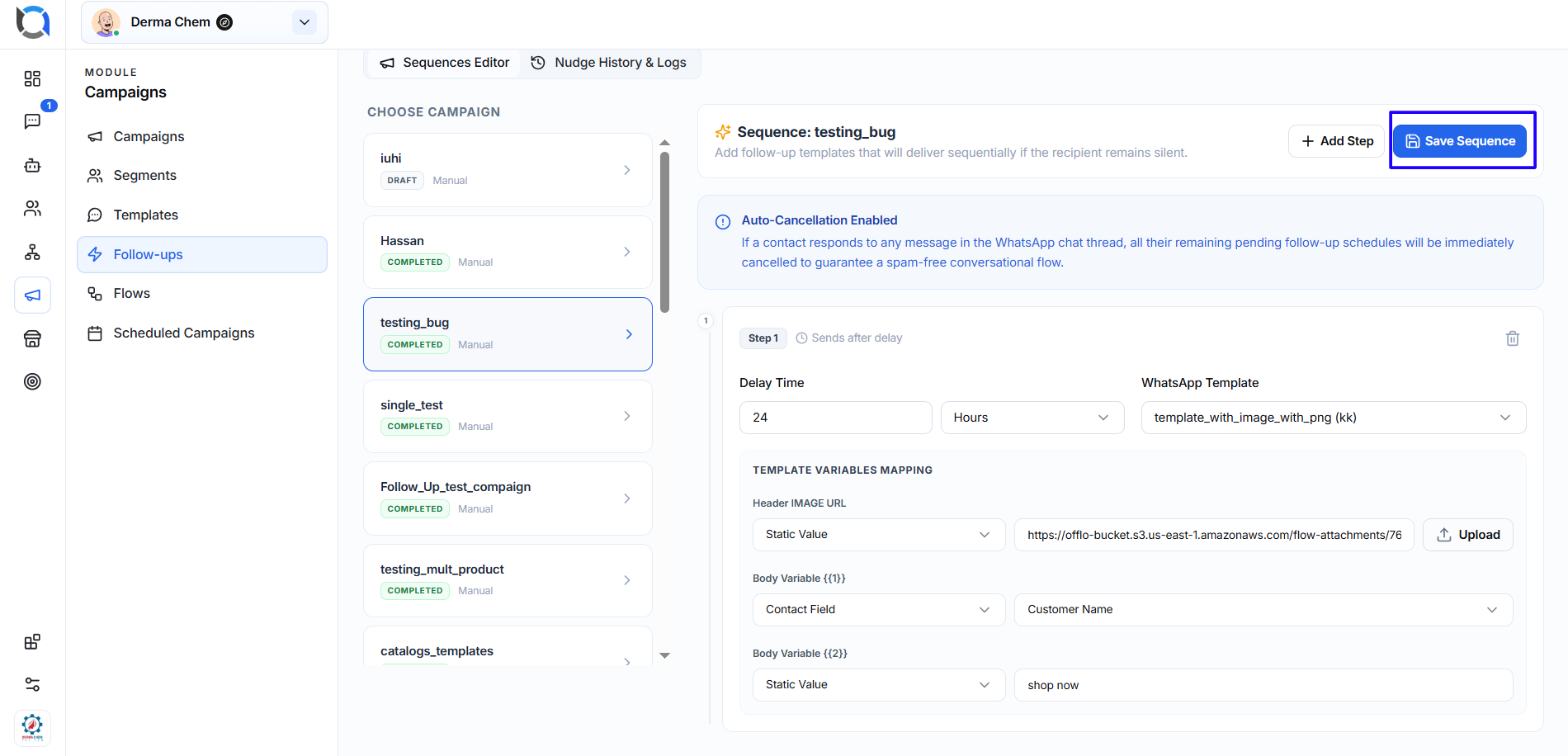The height and width of the screenshot is (756, 1568).
Task: Open the store shop icon in sidebar
Action: click(x=32, y=338)
